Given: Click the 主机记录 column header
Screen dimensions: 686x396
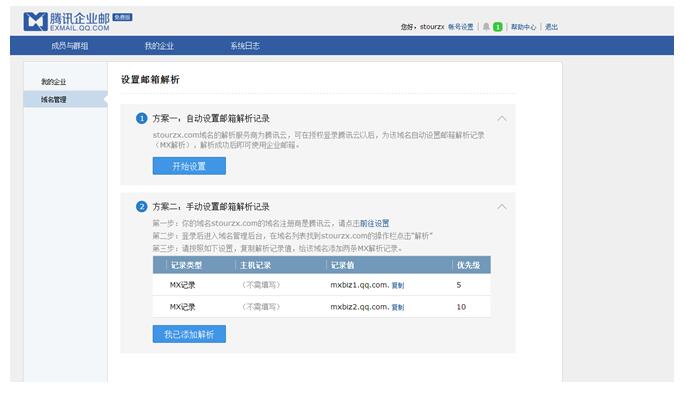Looking at the screenshot, I should tap(256, 265).
